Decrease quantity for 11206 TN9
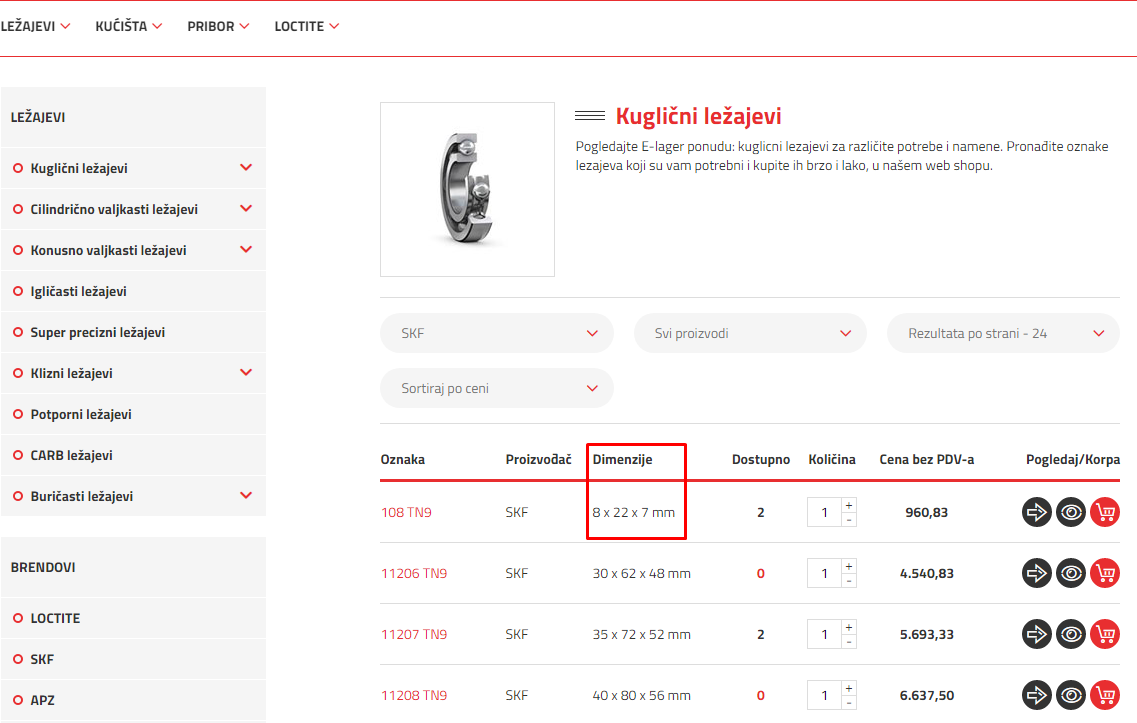The height and width of the screenshot is (723, 1137). click(849, 581)
